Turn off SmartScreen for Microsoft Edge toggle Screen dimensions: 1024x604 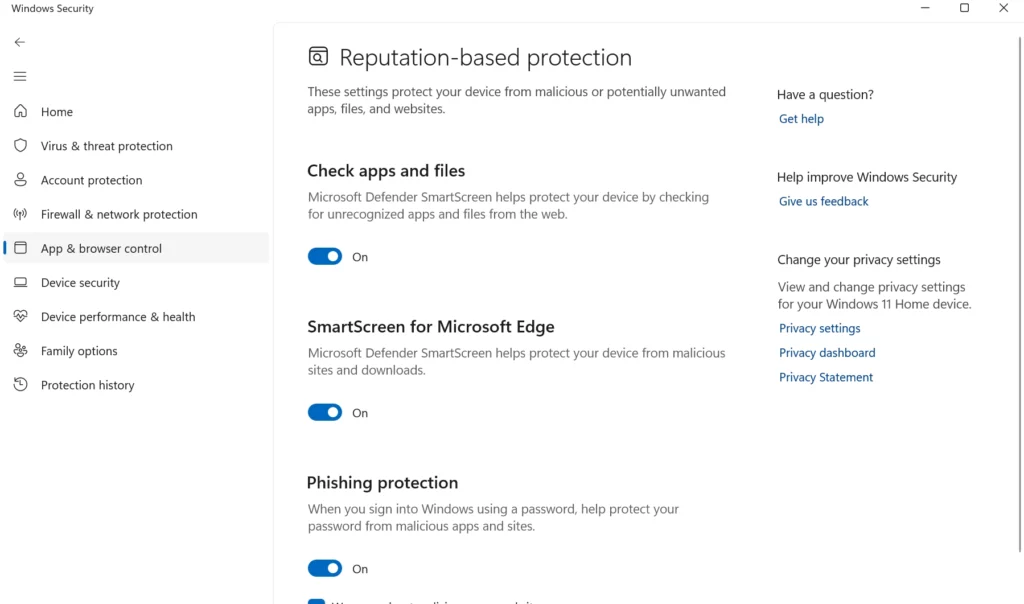pos(325,413)
